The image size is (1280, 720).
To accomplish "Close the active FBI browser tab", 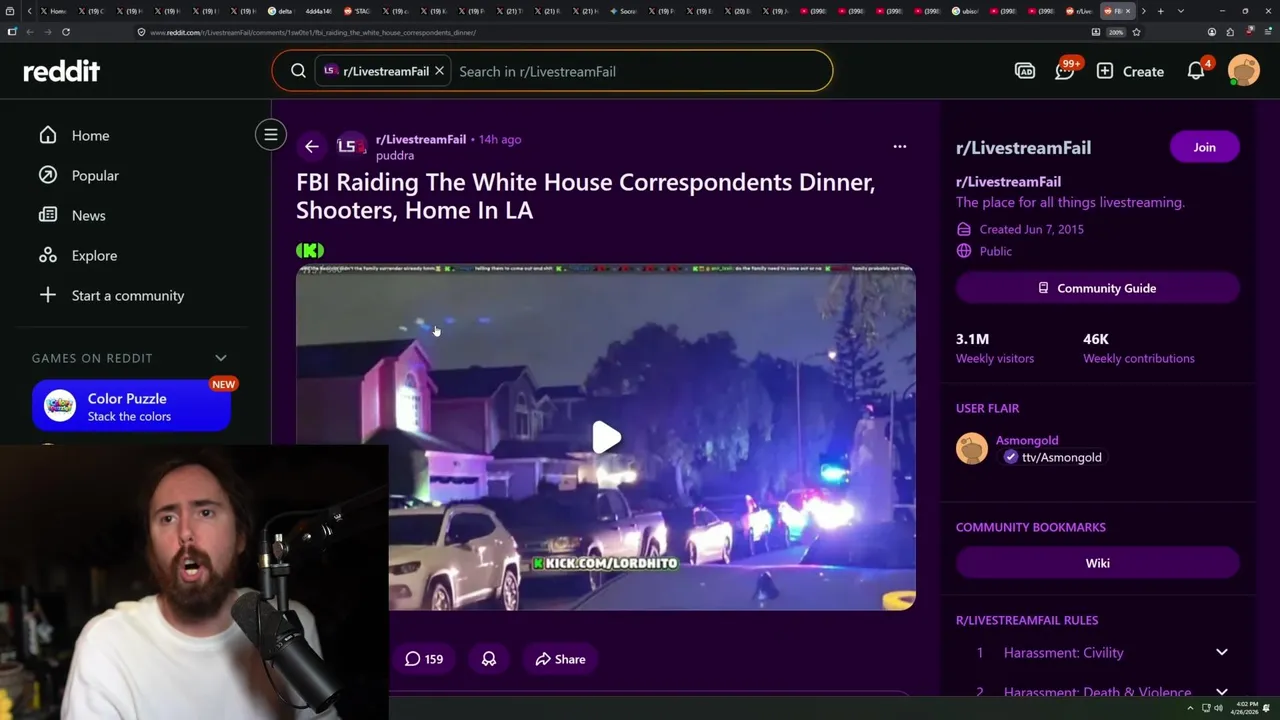I will click(1129, 11).
